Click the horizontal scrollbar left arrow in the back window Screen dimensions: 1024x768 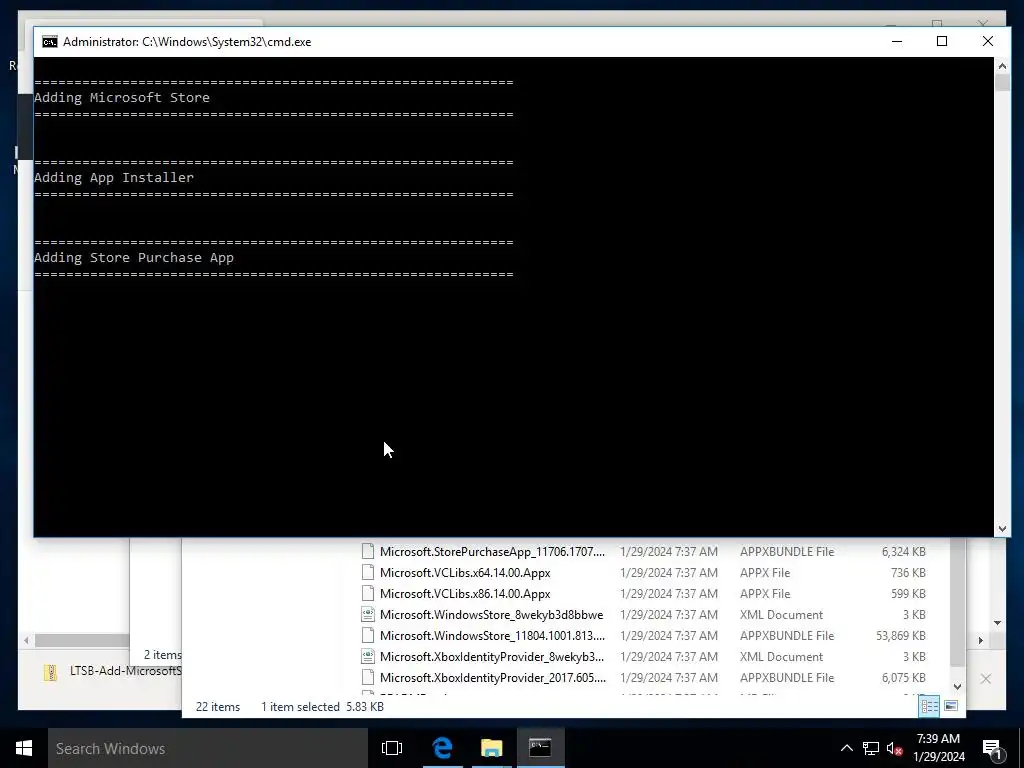click(26, 641)
